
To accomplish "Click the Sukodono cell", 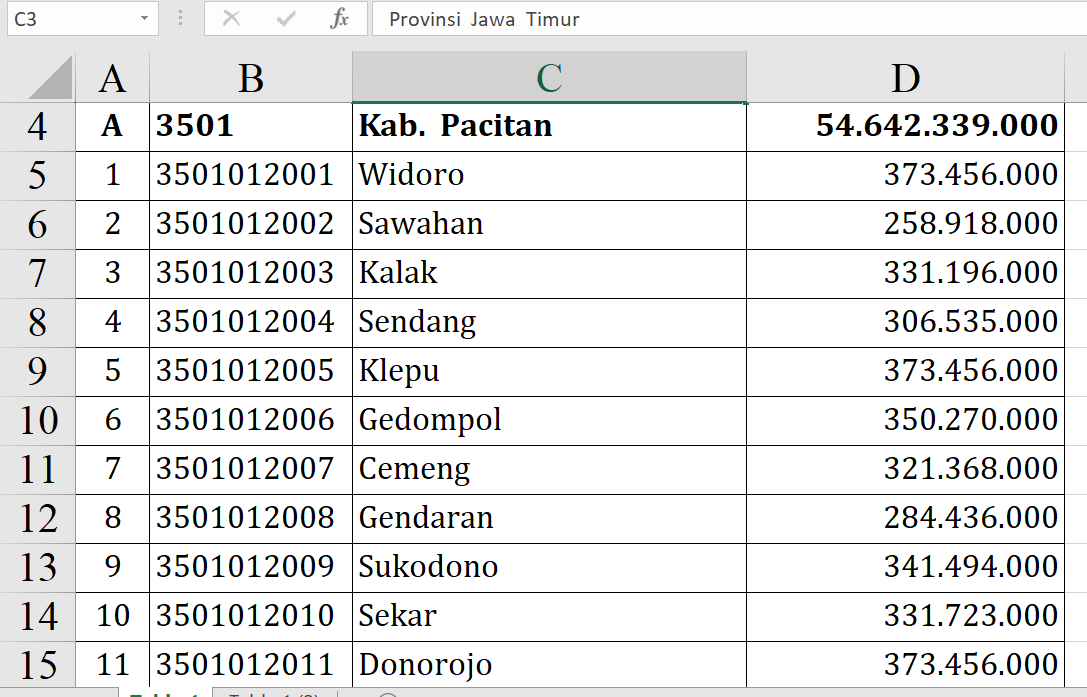I will [549, 567].
